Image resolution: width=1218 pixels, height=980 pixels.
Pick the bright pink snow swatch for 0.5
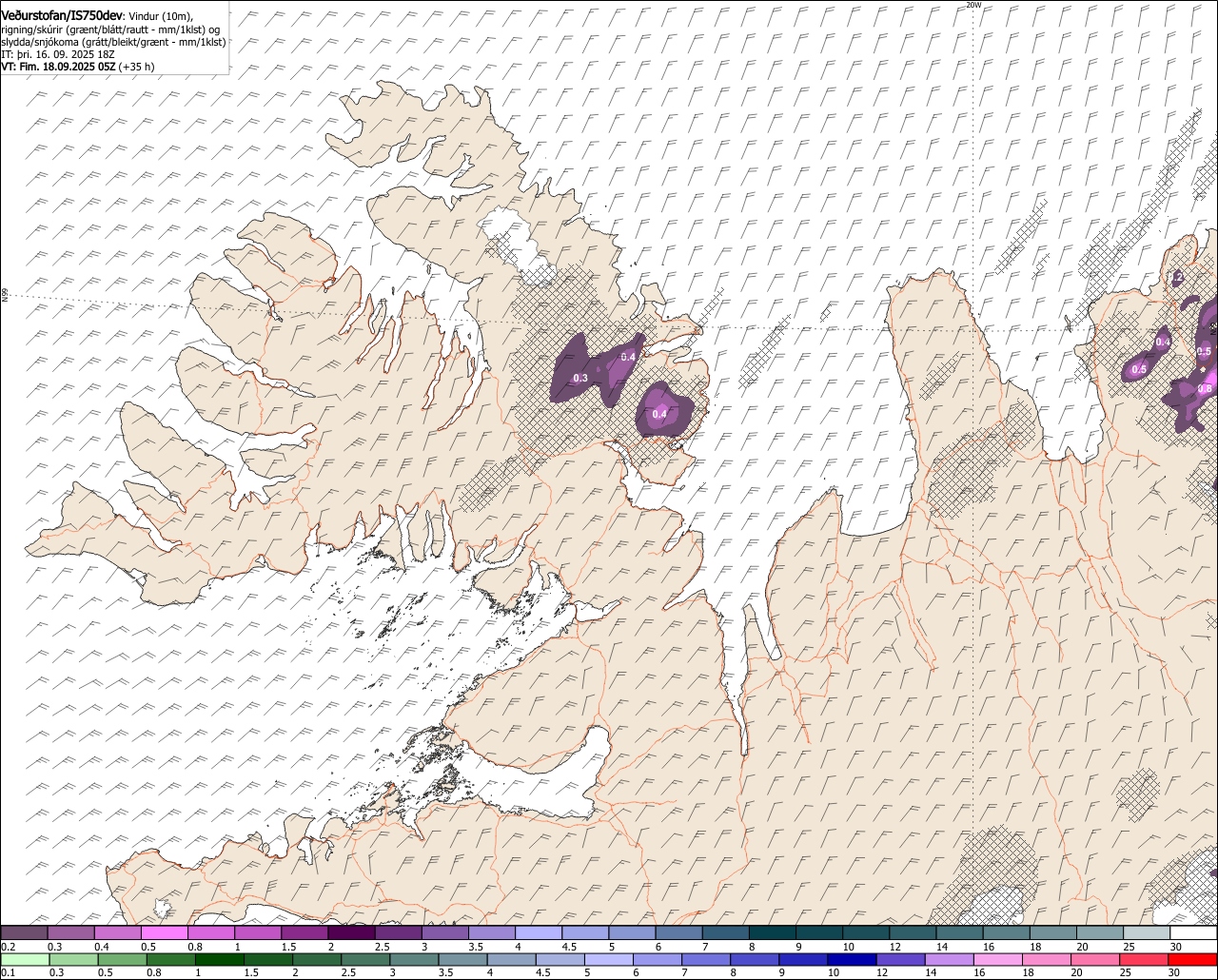[x=164, y=932]
